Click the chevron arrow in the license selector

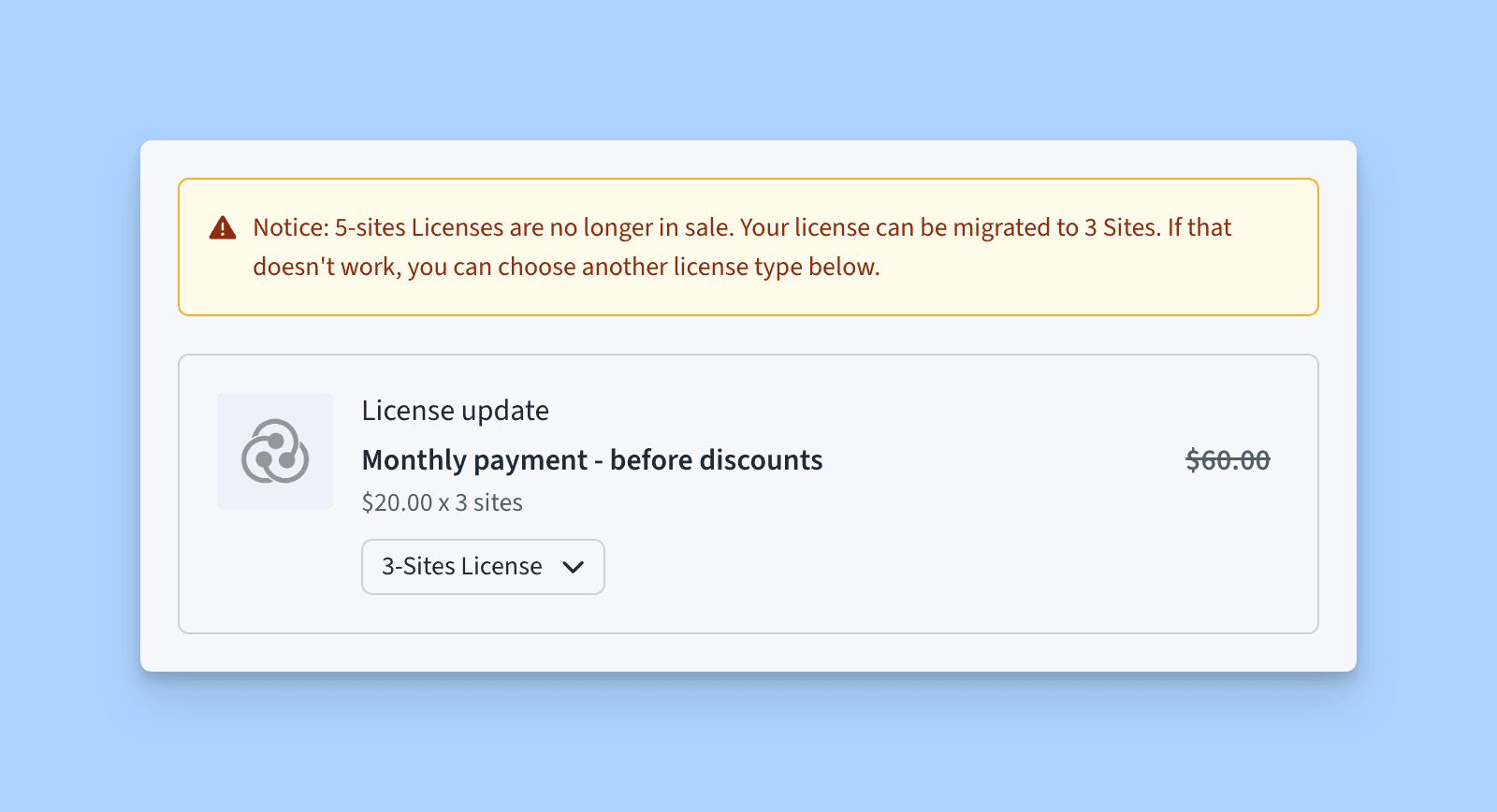pyautogui.click(x=573, y=567)
